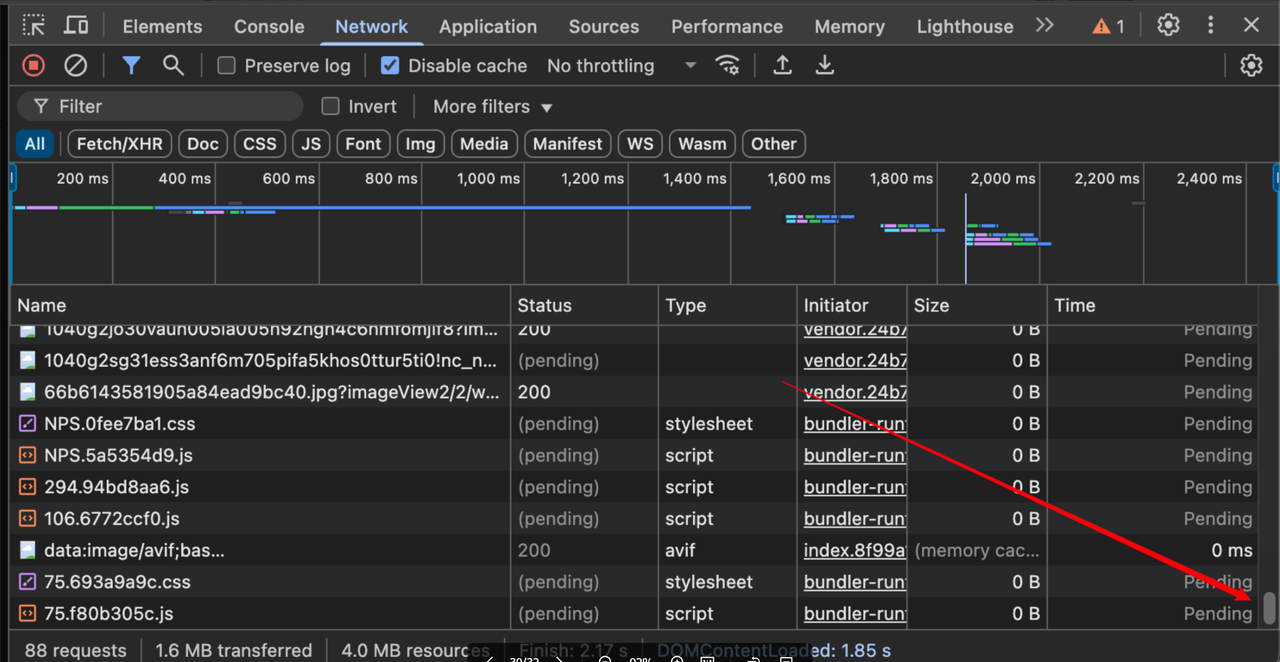The width and height of the screenshot is (1280, 662).
Task: Stop recording network log
Action: point(32,65)
